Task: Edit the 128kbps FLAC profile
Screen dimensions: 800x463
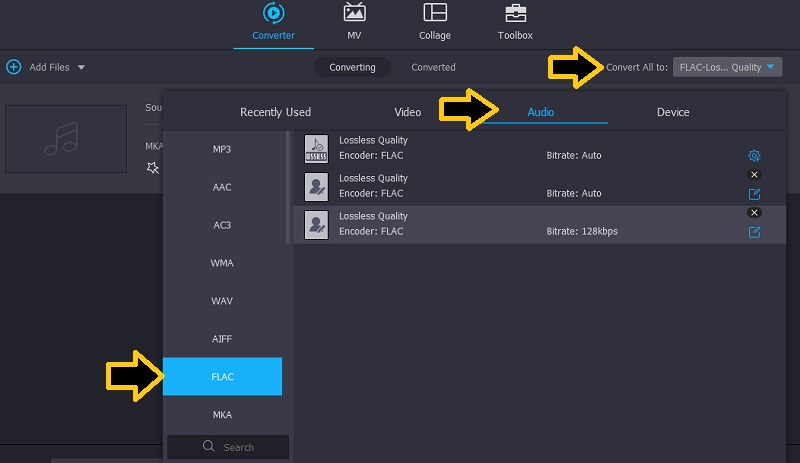Action: [x=754, y=232]
